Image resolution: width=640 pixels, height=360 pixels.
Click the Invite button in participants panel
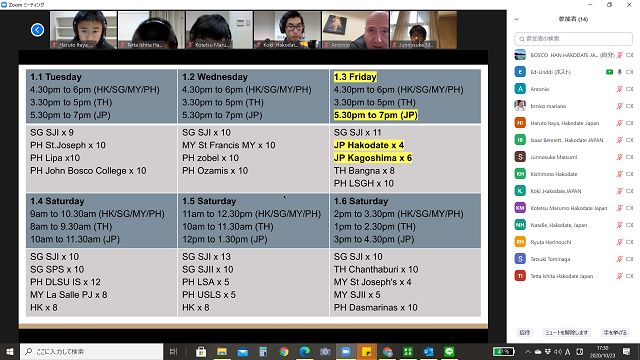click(524, 333)
